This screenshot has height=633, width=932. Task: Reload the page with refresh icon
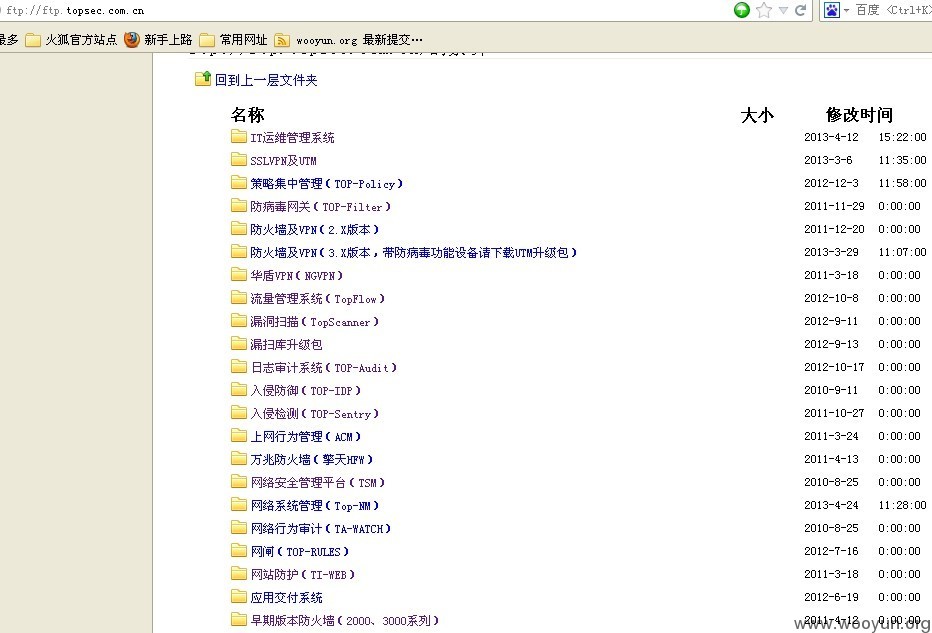click(x=801, y=10)
